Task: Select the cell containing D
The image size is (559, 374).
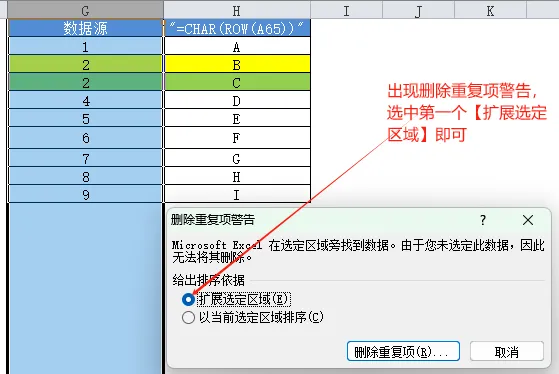Action: pyautogui.click(x=237, y=100)
